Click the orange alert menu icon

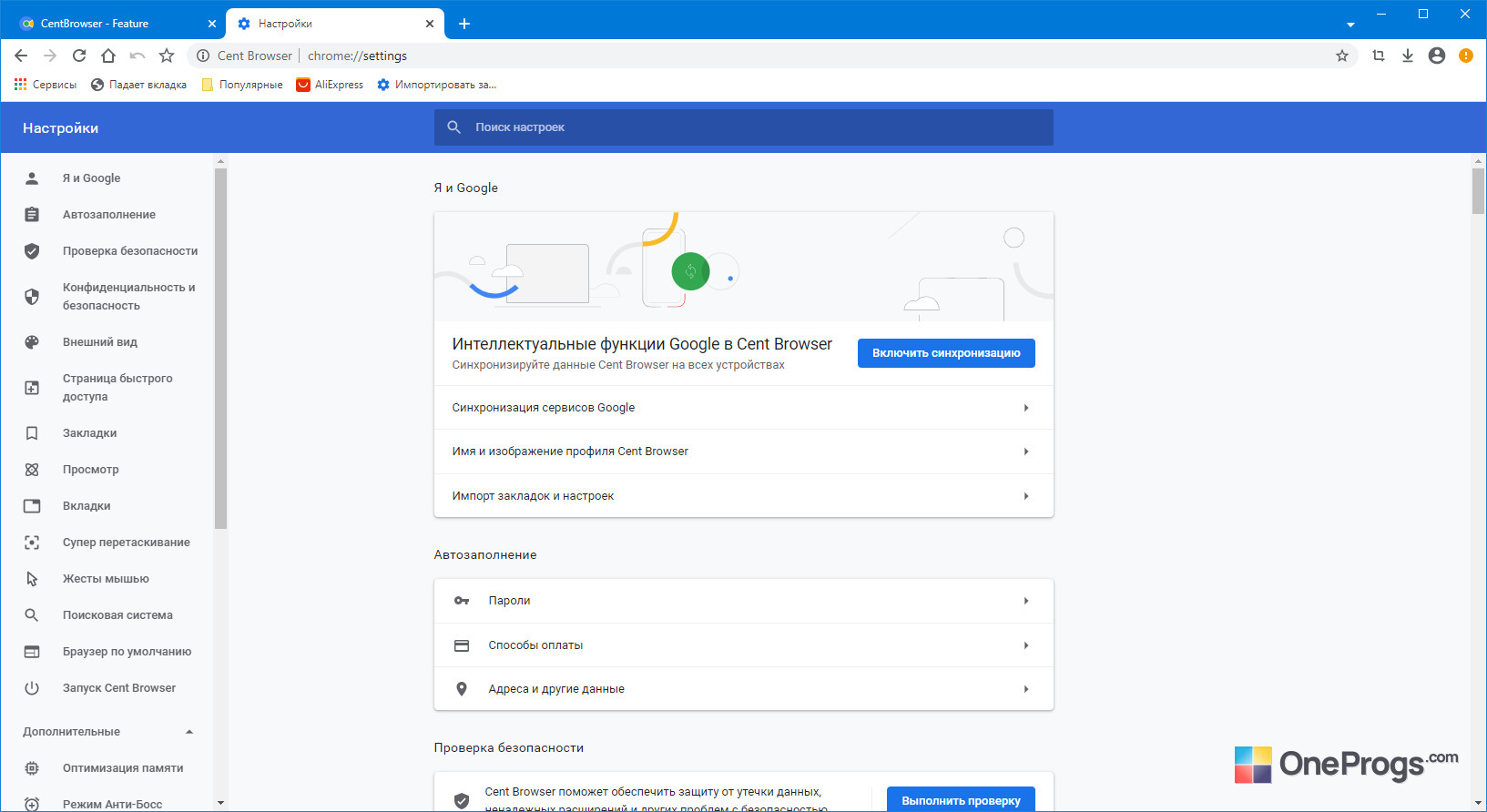click(x=1466, y=56)
